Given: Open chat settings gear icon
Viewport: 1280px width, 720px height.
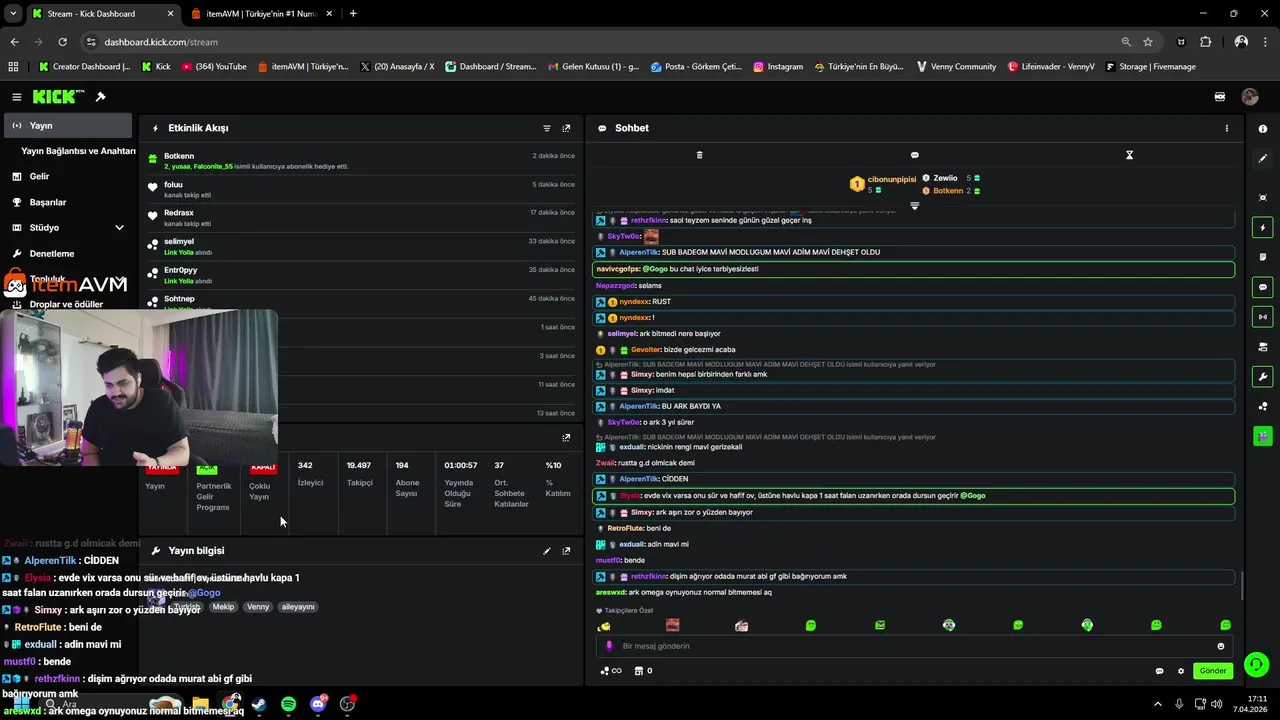Looking at the screenshot, I should 1180,671.
